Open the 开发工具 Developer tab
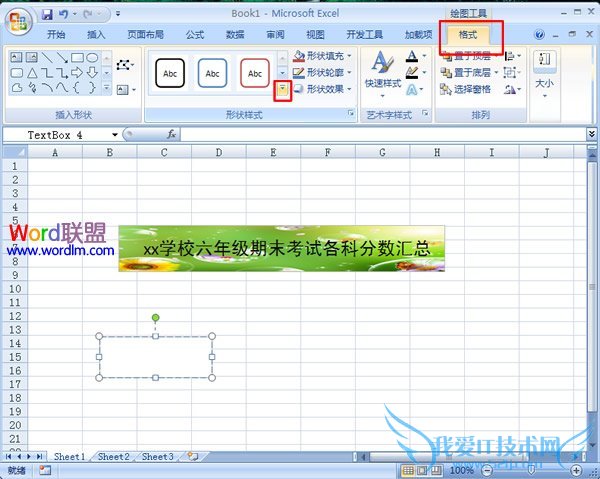This screenshot has height=479, width=600. [364, 35]
